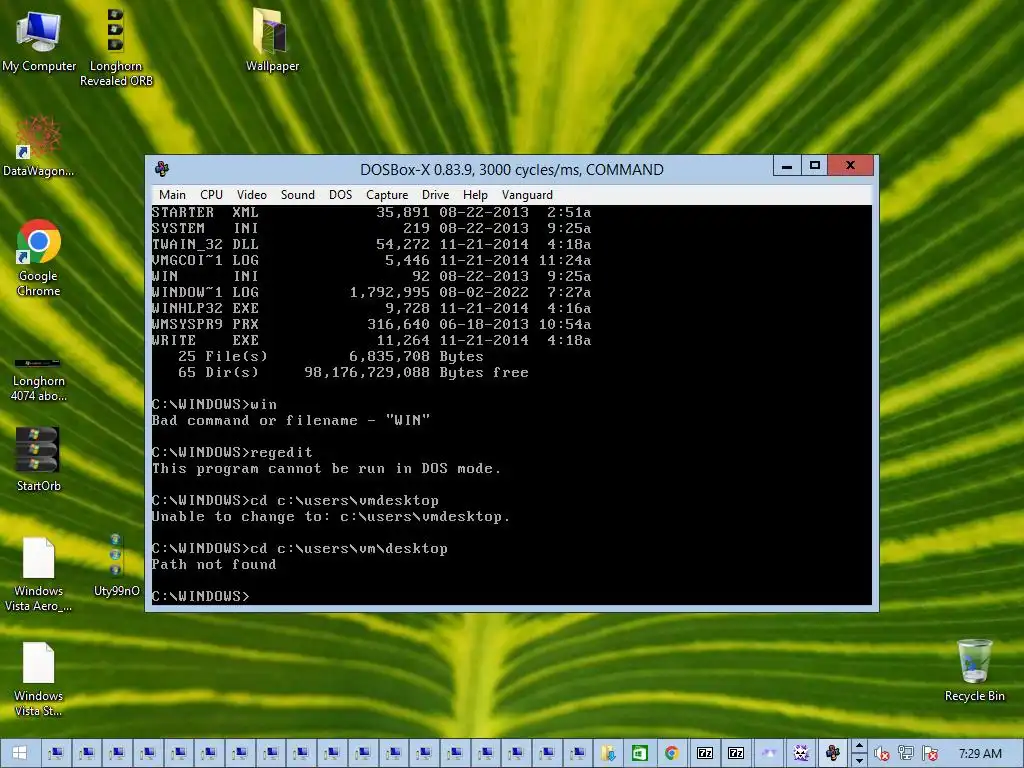Click the 'cd c:\users\vm\desktop' command line
Screen dimensions: 1024x768
pyautogui.click(x=300, y=549)
